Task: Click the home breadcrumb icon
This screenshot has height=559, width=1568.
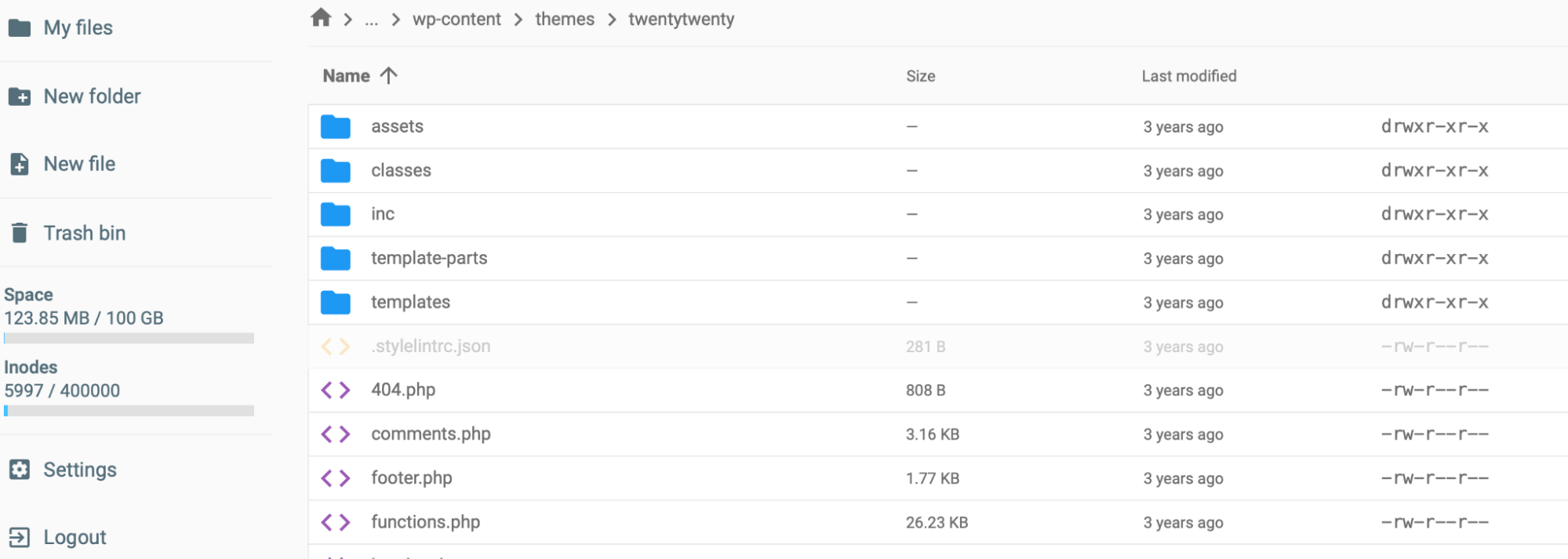Action: (x=321, y=18)
